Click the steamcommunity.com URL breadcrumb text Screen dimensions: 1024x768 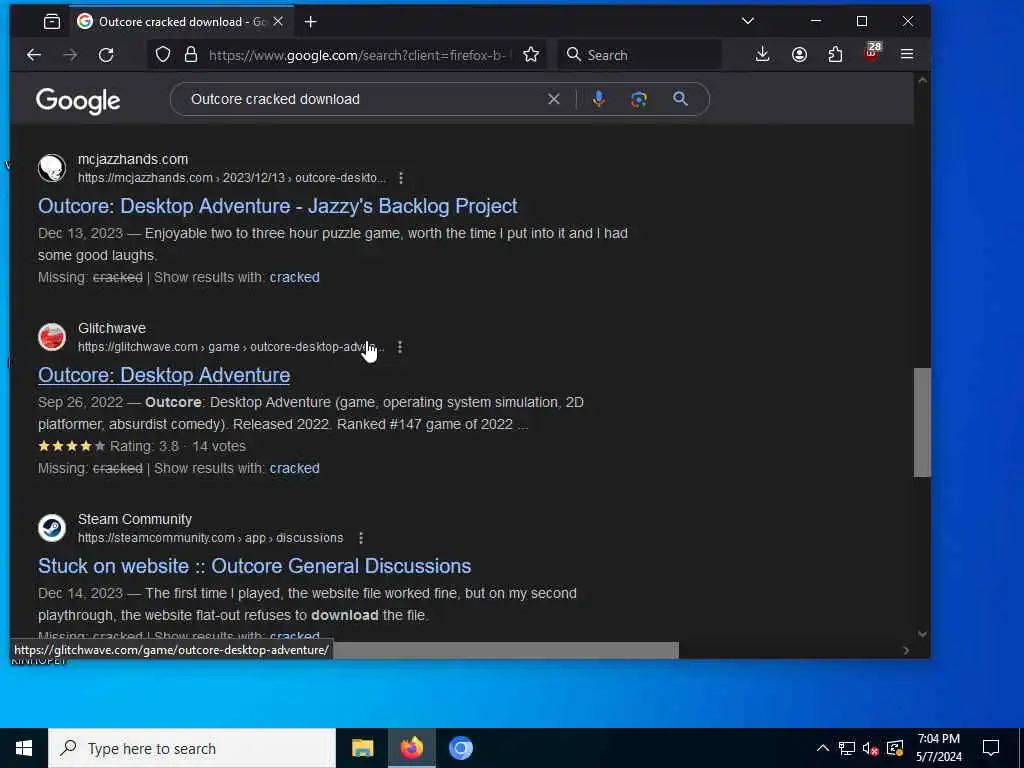[x=210, y=537]
